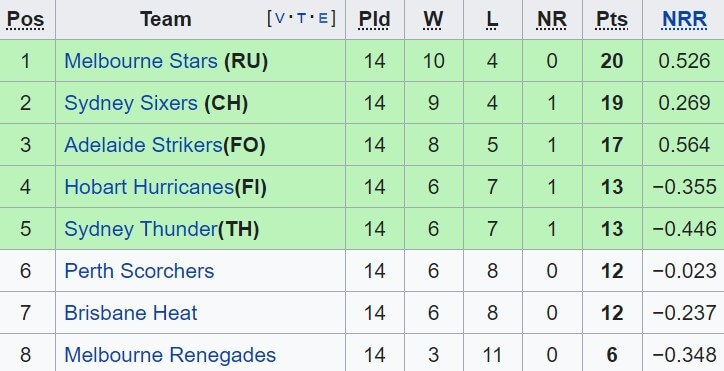Open the Adelaide Strikers team link

[x=143, y=145]
